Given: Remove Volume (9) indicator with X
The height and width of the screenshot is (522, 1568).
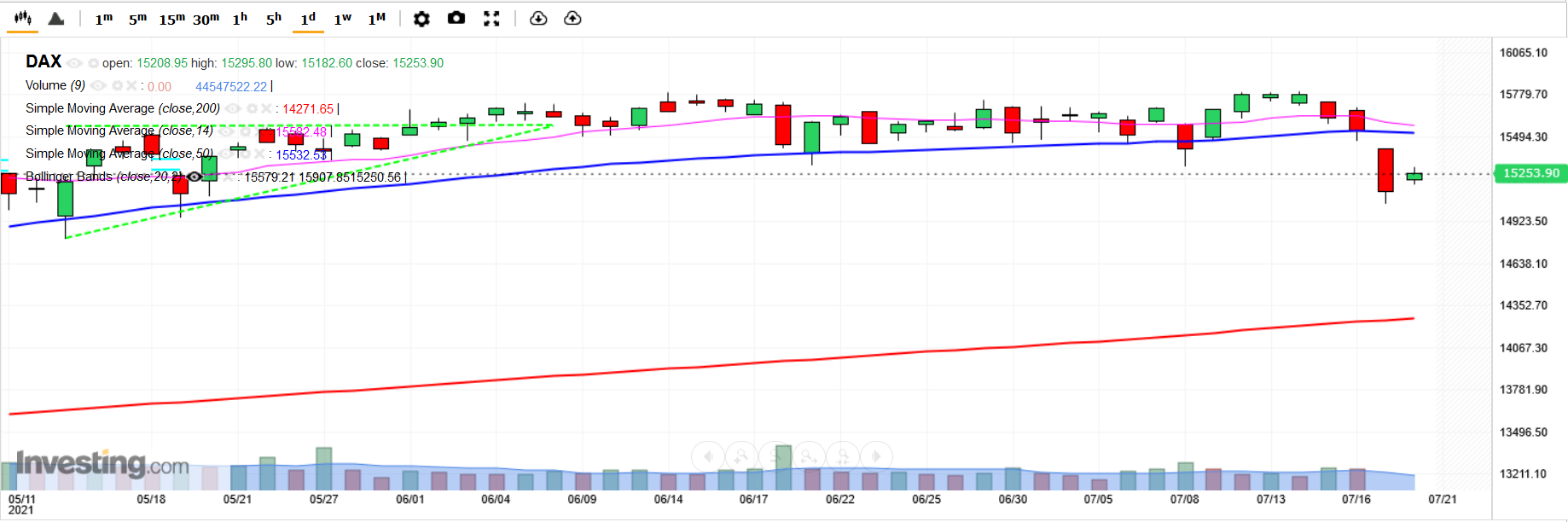Looking at the screenshot, I should pyautogui.click(x=131, y=85).
